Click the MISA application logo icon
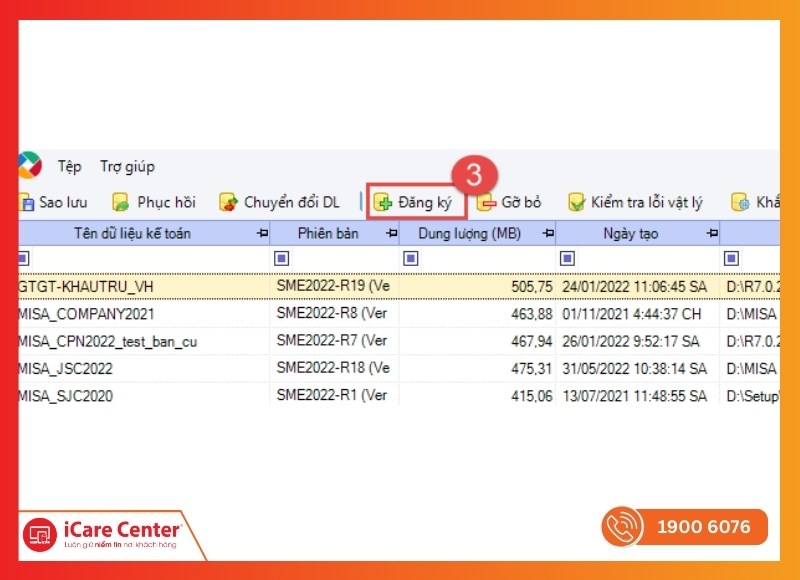800x580 pixels. (30, 165)
